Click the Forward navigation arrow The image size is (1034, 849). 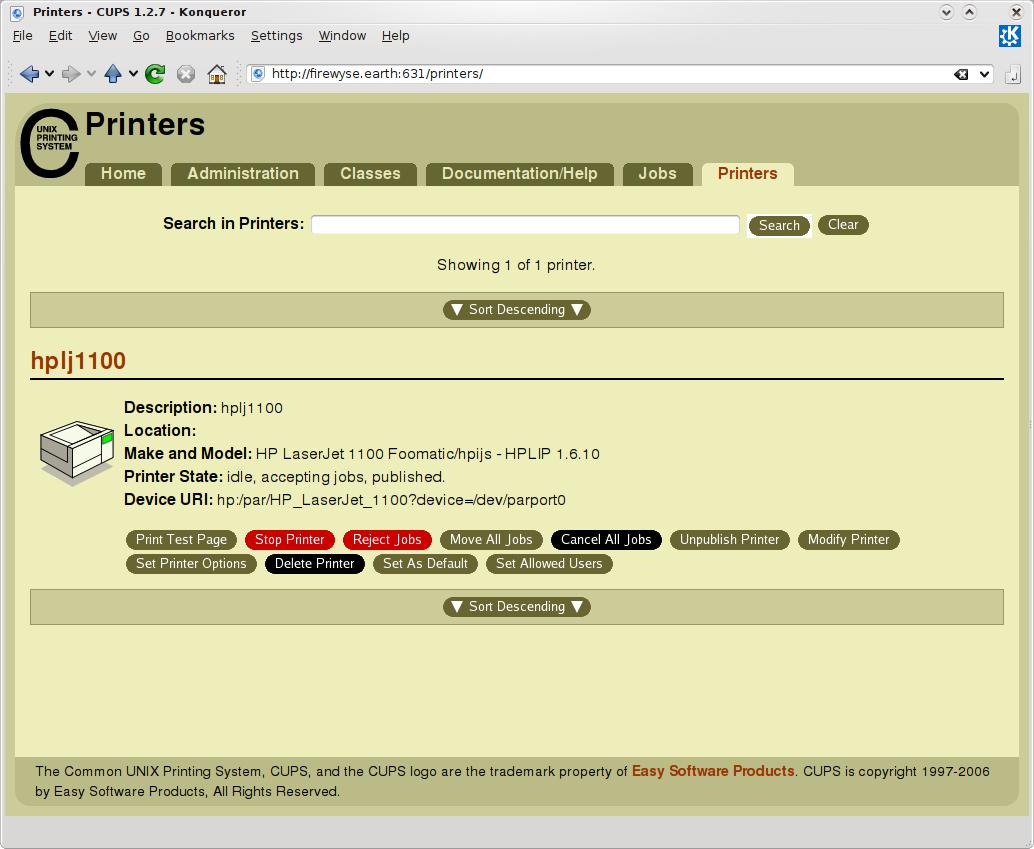[71, 74]
